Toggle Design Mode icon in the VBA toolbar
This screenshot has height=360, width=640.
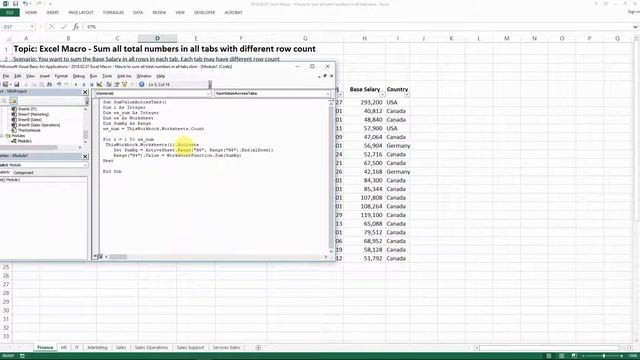point(99,84)
